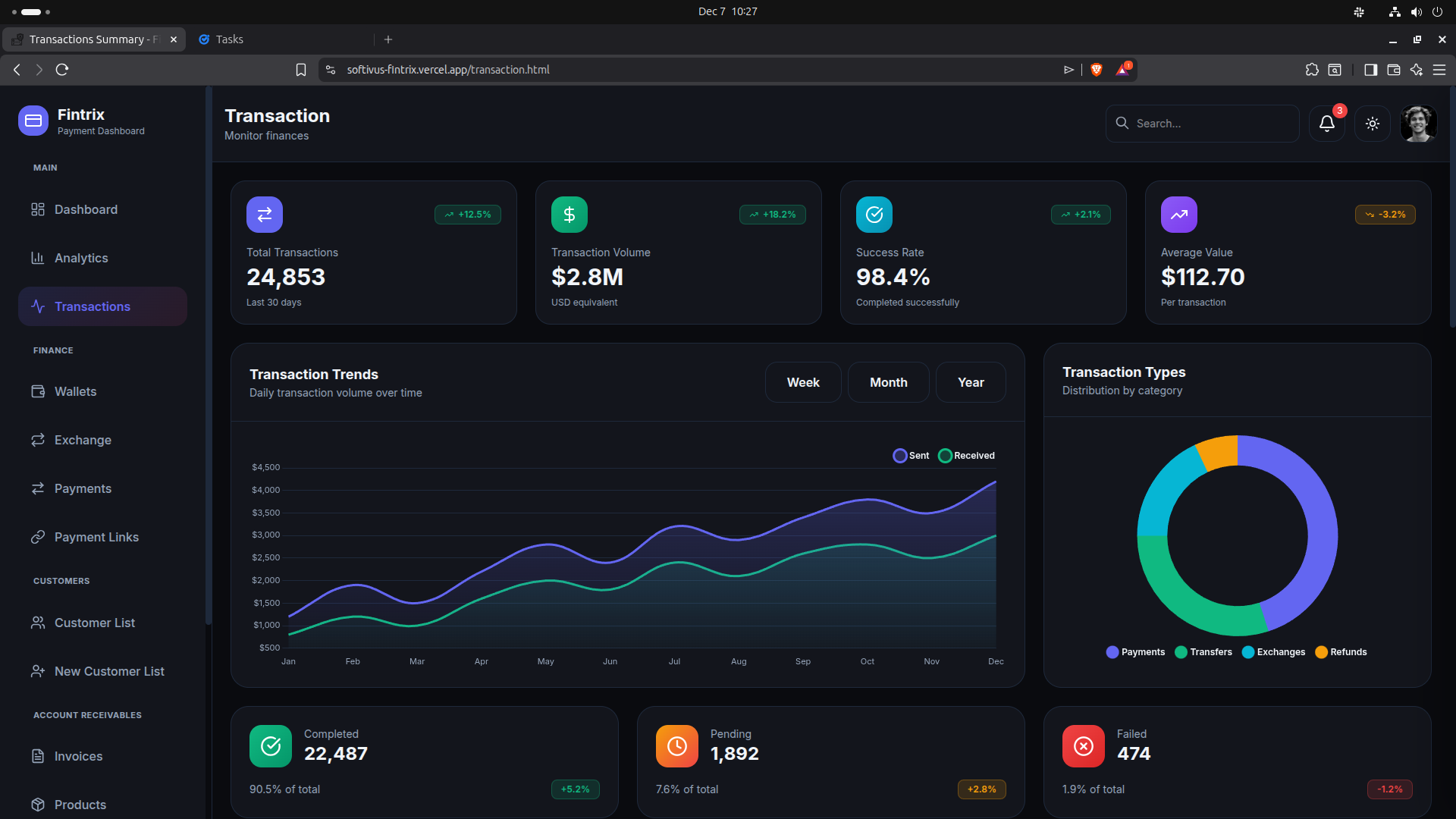Image resolution: width=1456 pixels, height=819 pixels.
Task: Click the Success Rate checkmark icon
Action: tap(874, 215)
